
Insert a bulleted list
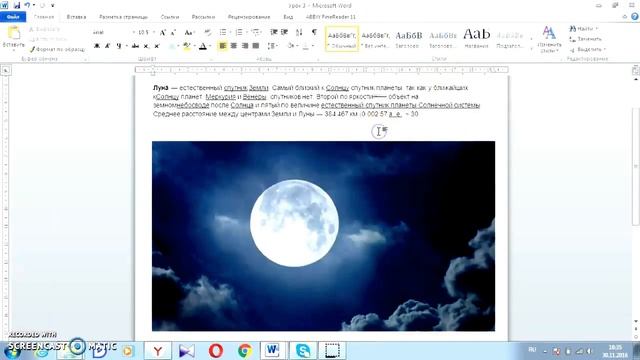pyautogui.click(x=223, y=32)
